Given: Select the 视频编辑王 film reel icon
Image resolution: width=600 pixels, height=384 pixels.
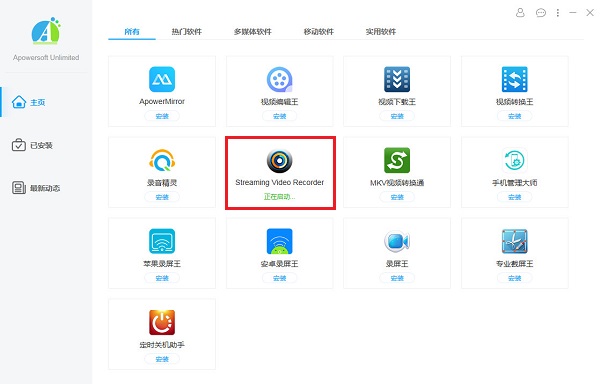Looking at the screenshot, I should (x=279, y=79).
